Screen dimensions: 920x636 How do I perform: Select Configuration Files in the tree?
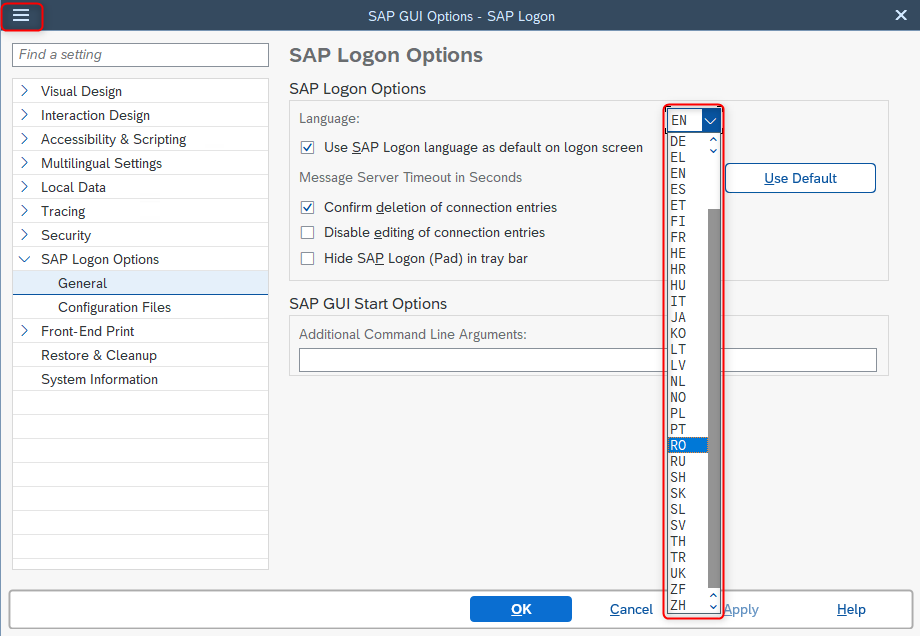[114, 307]
